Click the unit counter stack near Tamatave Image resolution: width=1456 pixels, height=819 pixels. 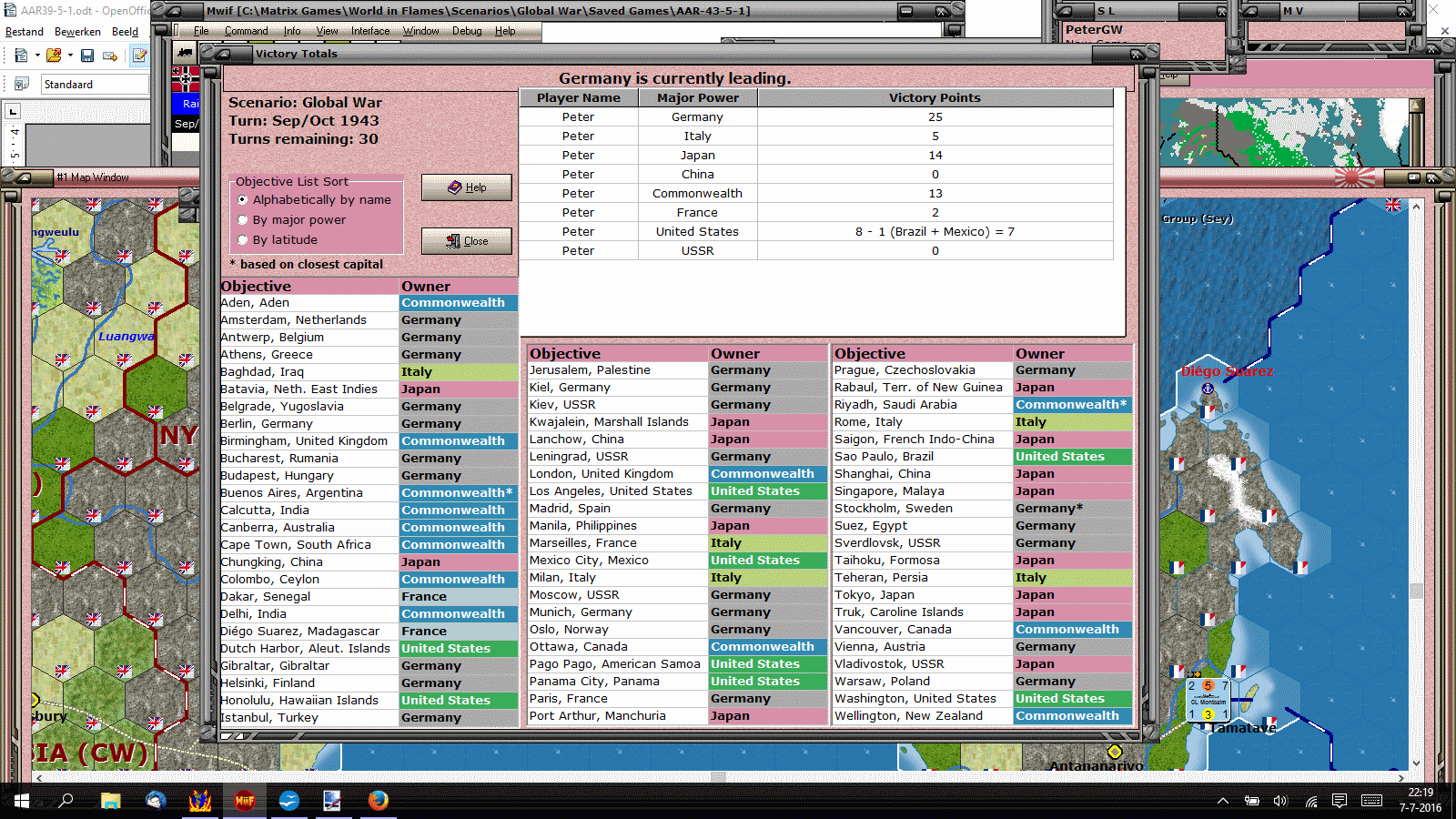pyautogui.click(x=1208, y=699)
